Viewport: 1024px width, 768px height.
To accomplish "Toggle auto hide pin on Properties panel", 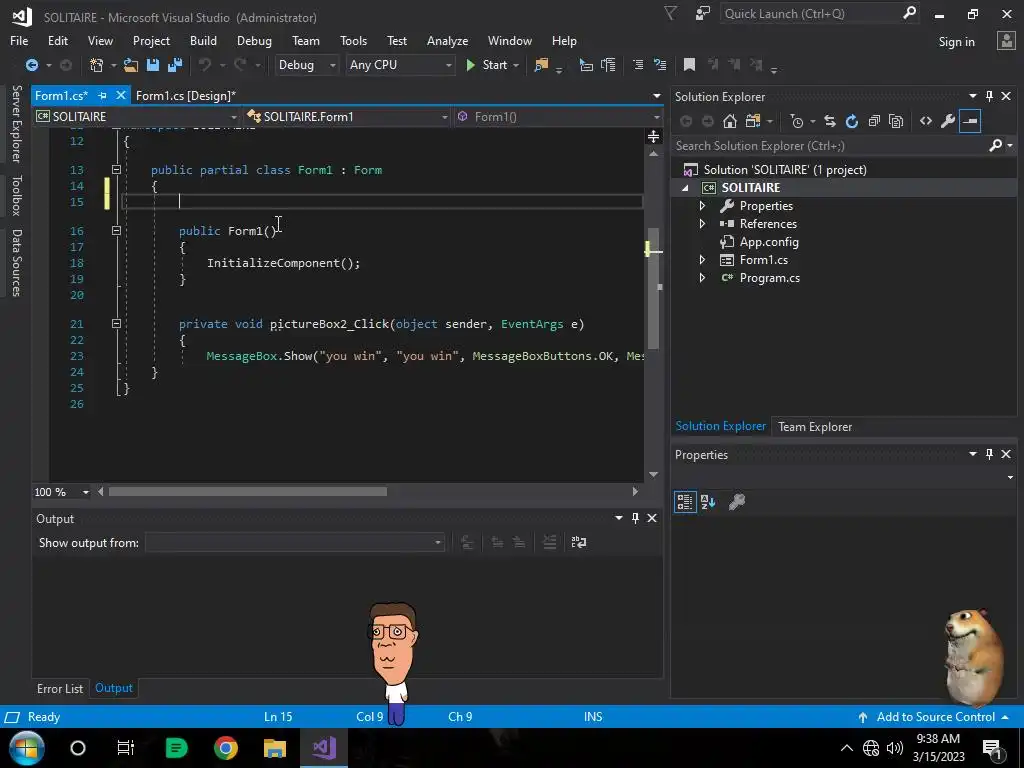I will tap(989, 454).
